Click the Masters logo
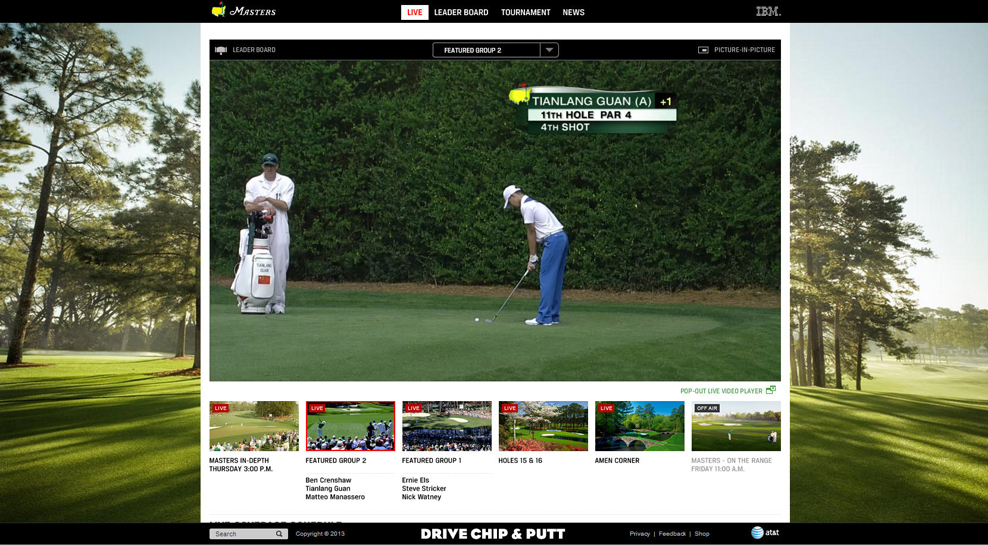 click(244, 11)
